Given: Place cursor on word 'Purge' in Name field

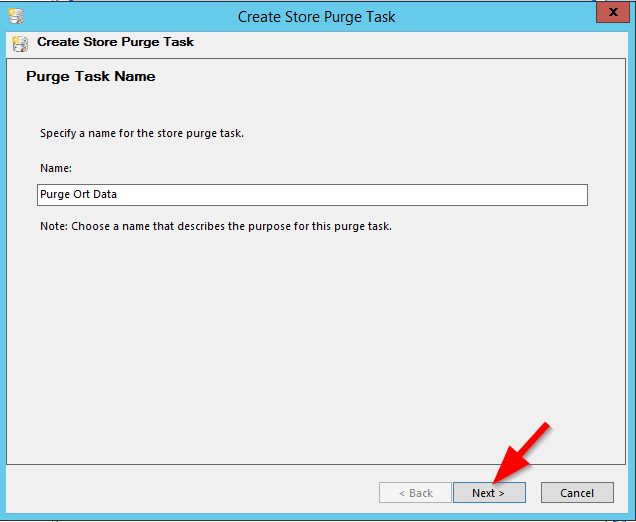Looking at the screenshot, I should point(55,195).
